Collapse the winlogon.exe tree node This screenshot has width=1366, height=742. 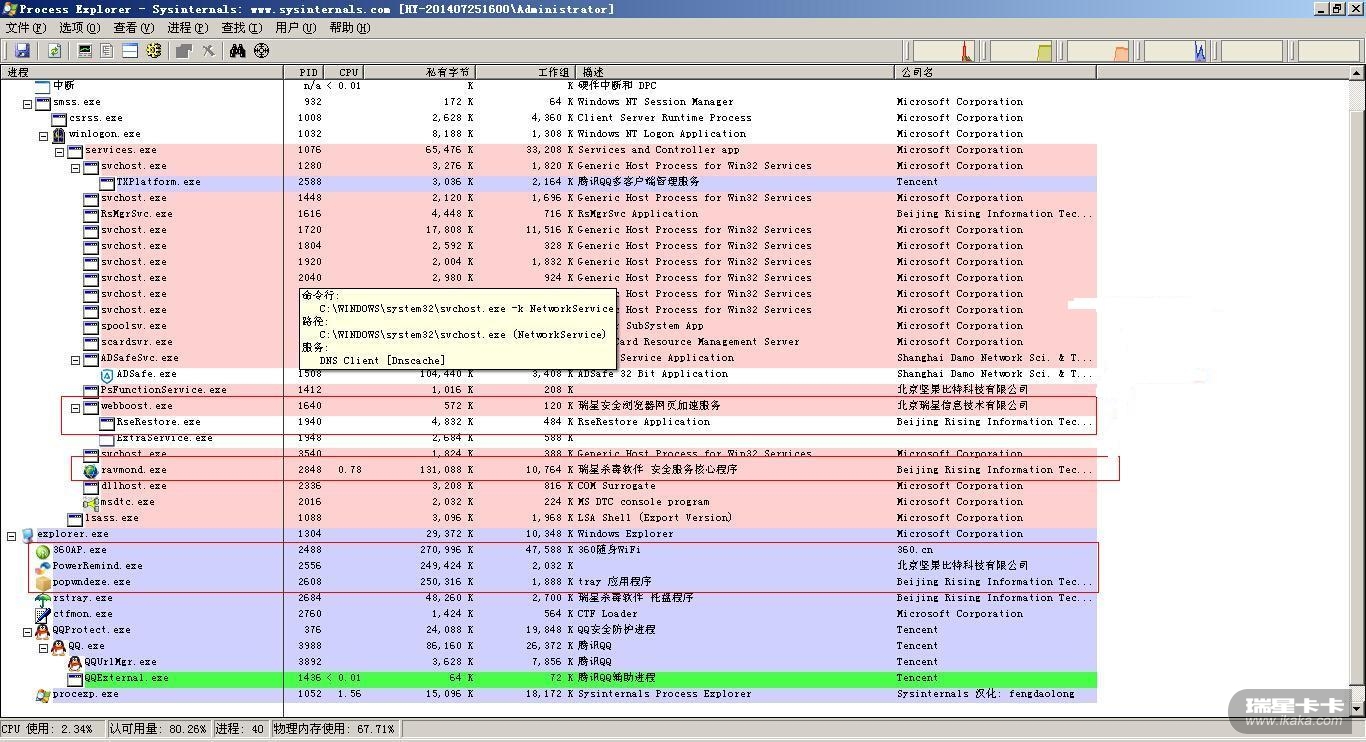tap(43, 135)
